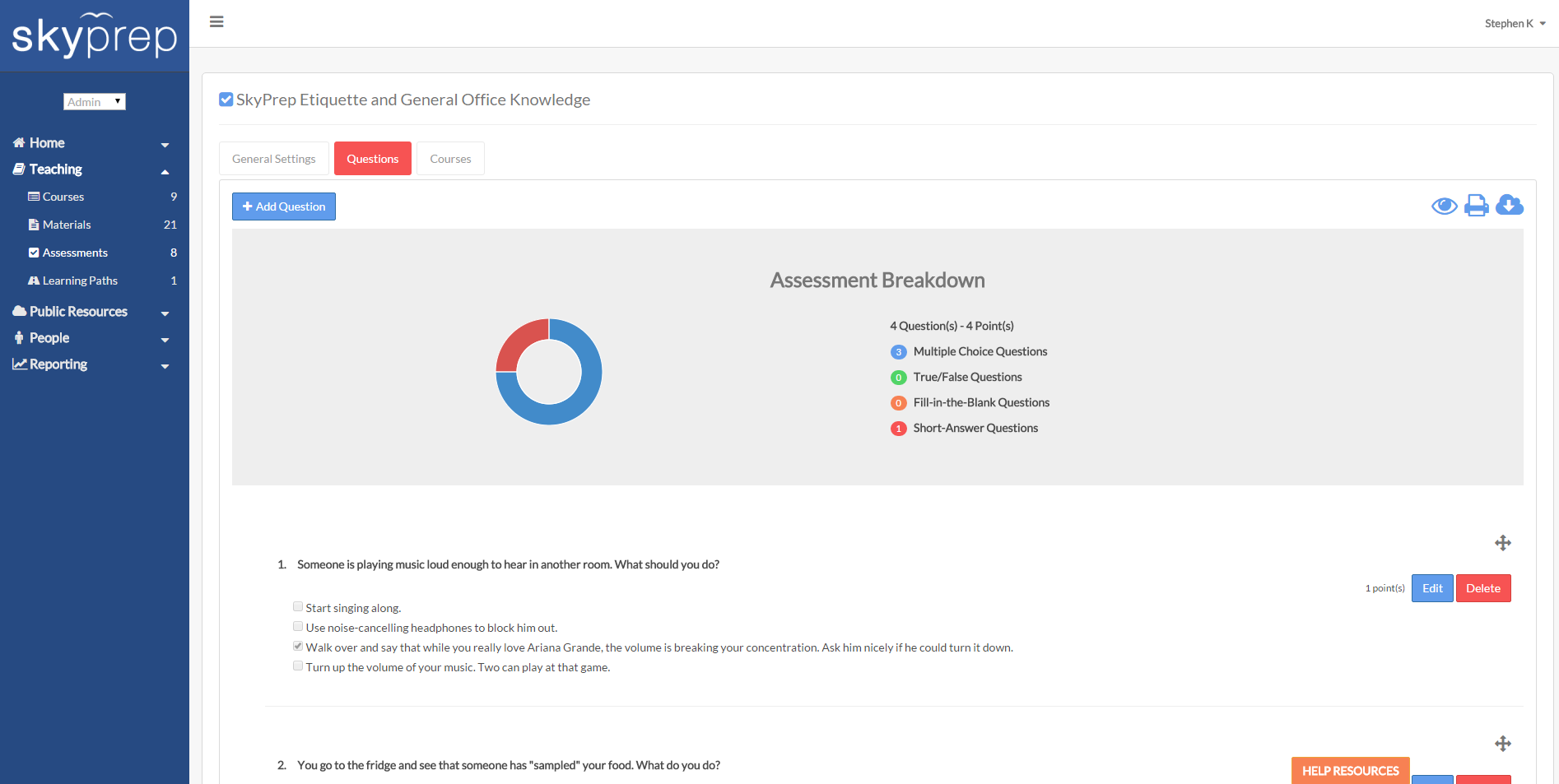
Task: Switch to the Courses tab
Action: point(450,159)
